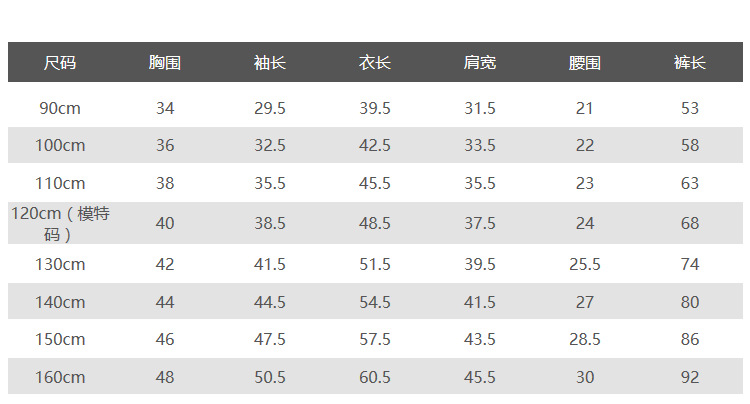
Task: Select the 衣长 header cell
Action: point(375,63)
